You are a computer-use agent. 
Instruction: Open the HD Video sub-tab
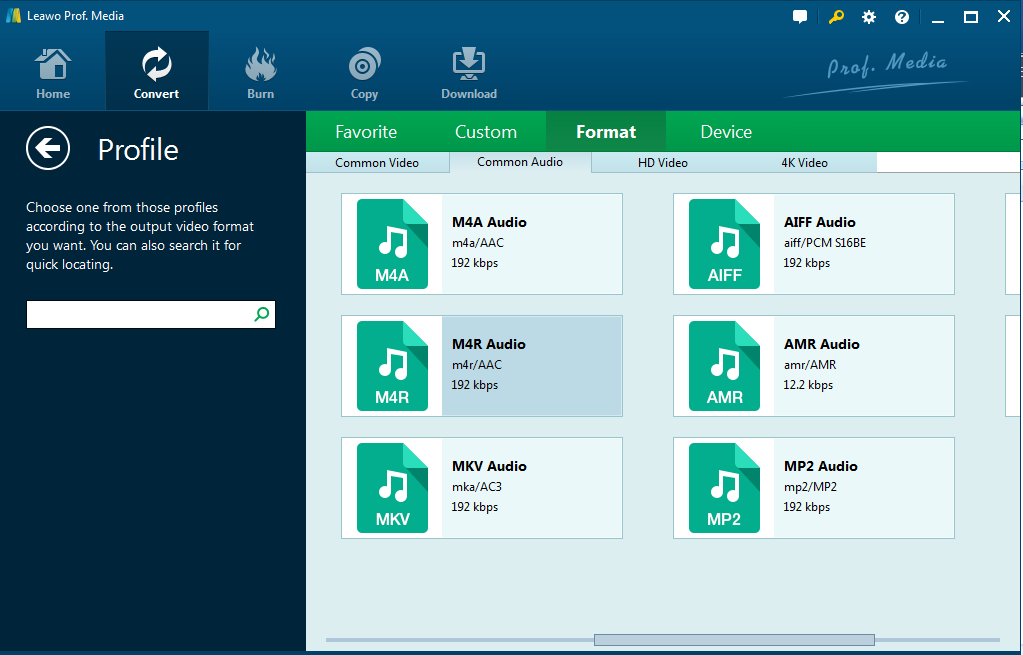tap(663, 163)
